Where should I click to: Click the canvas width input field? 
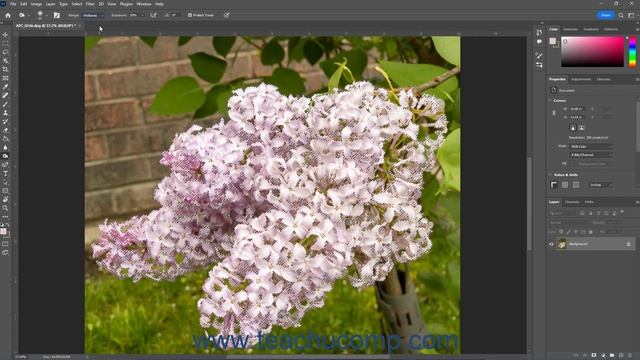(577, 109)
